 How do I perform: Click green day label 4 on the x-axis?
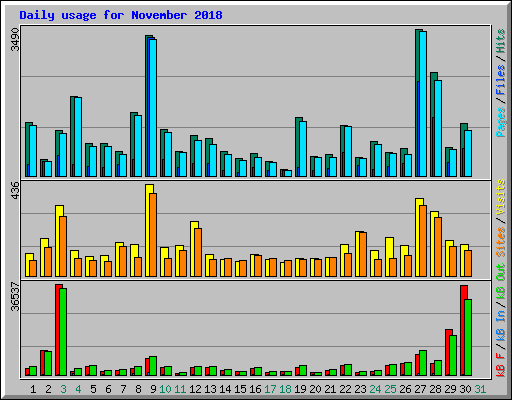[x=78, y=389]
